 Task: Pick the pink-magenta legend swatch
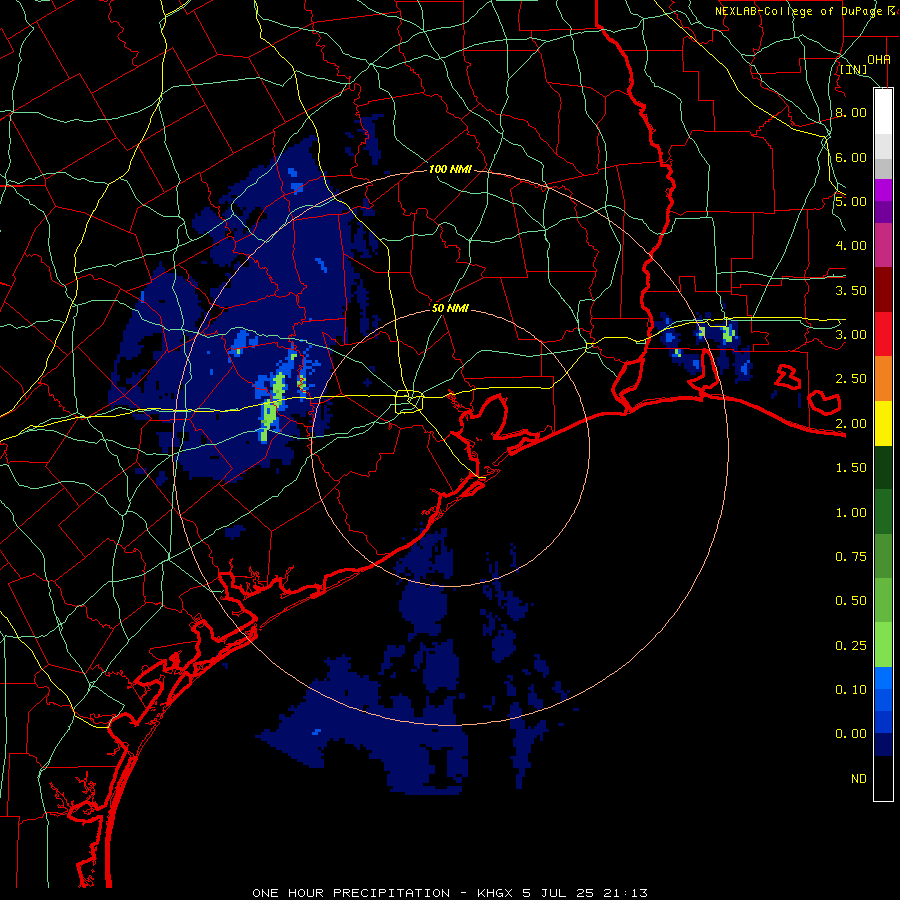tap(883, 246)
